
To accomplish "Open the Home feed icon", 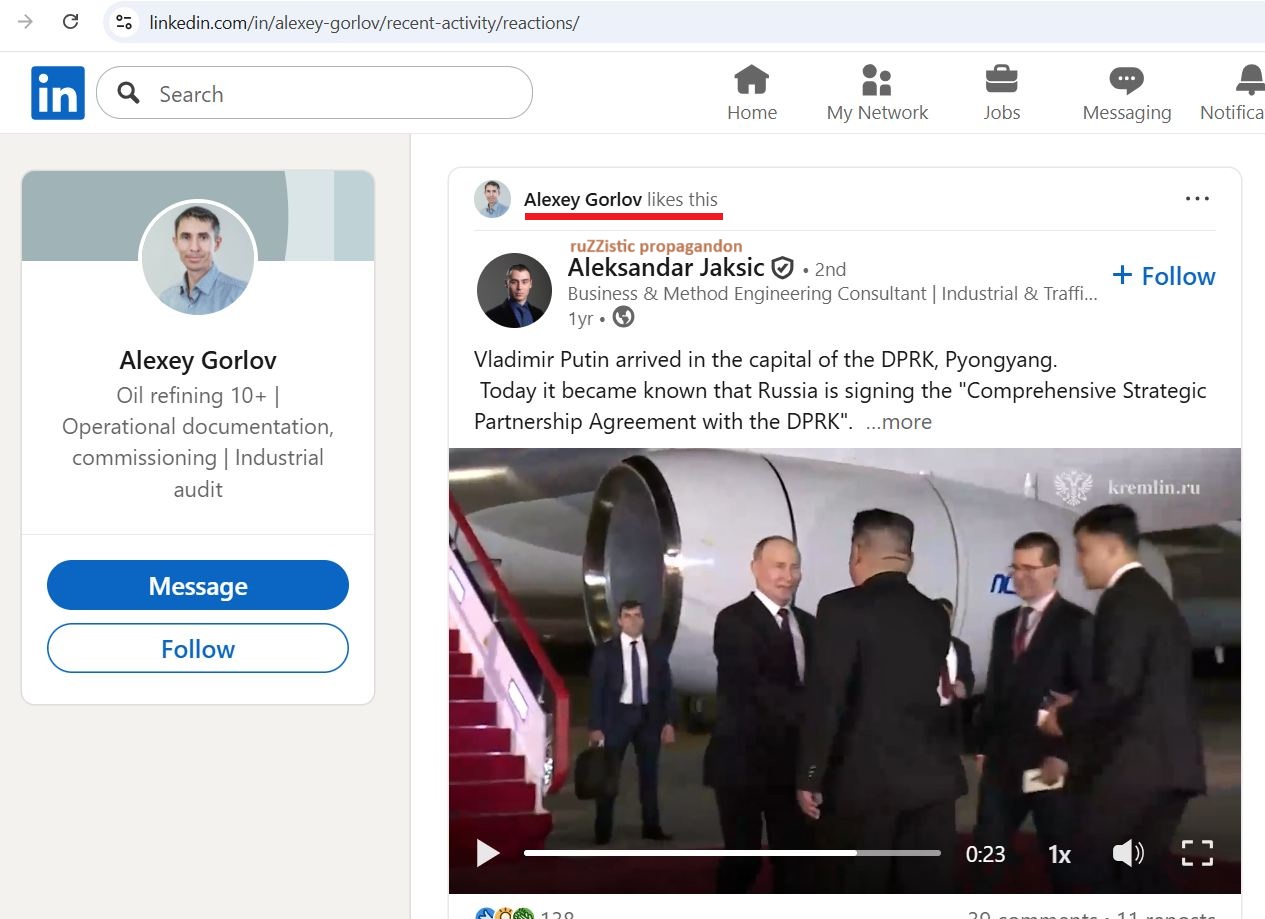I will click(751, 80).
